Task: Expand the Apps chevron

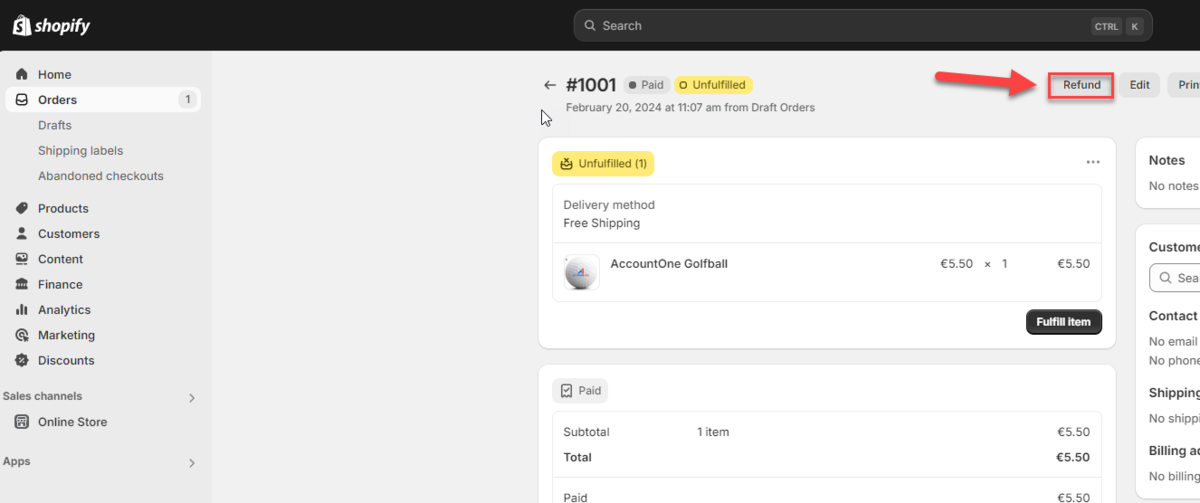Action: pos(192,463)
